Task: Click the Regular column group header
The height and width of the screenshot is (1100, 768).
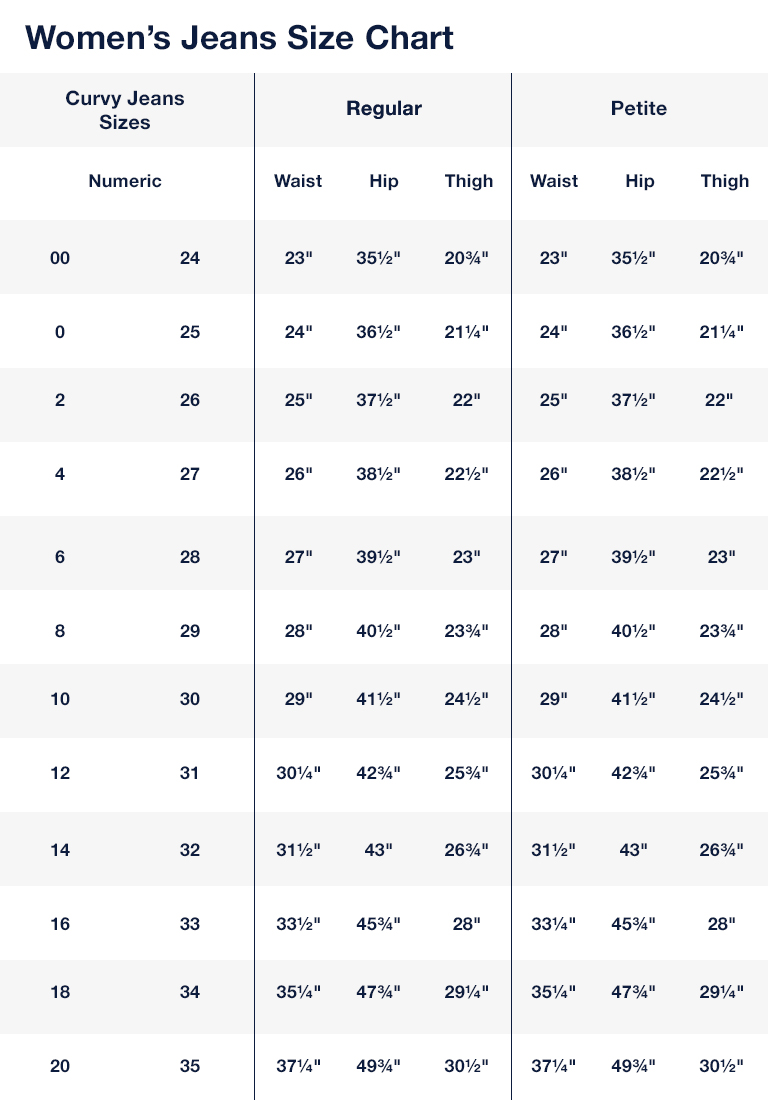Action: 384,109
